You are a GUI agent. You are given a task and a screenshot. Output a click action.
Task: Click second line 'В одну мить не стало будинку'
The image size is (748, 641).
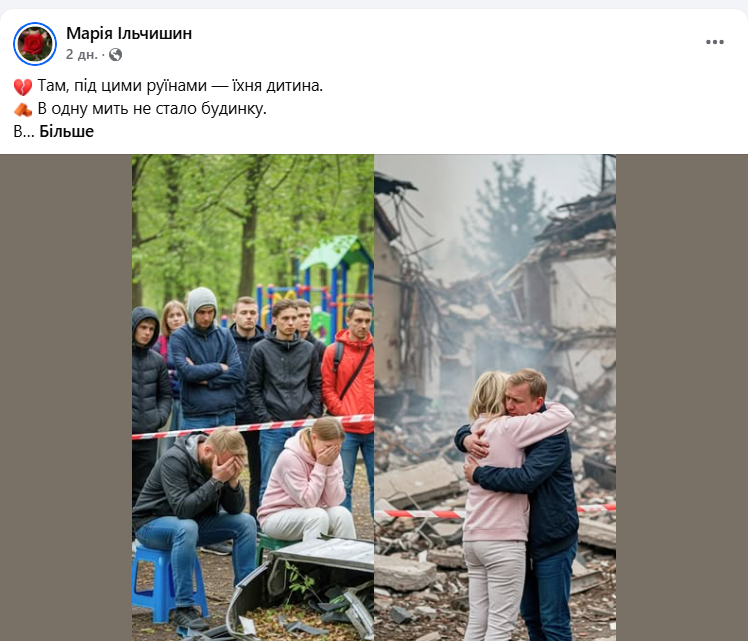pos(152,109)
